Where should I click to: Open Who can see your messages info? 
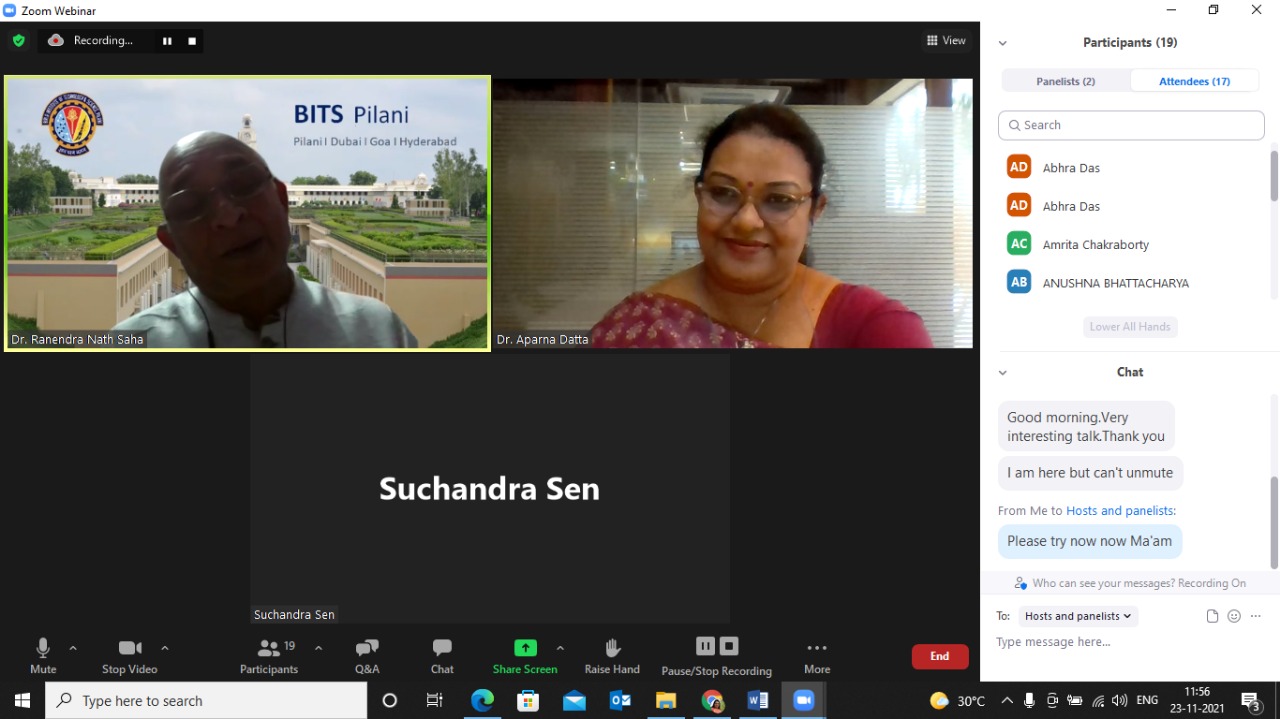[1130, 583]
